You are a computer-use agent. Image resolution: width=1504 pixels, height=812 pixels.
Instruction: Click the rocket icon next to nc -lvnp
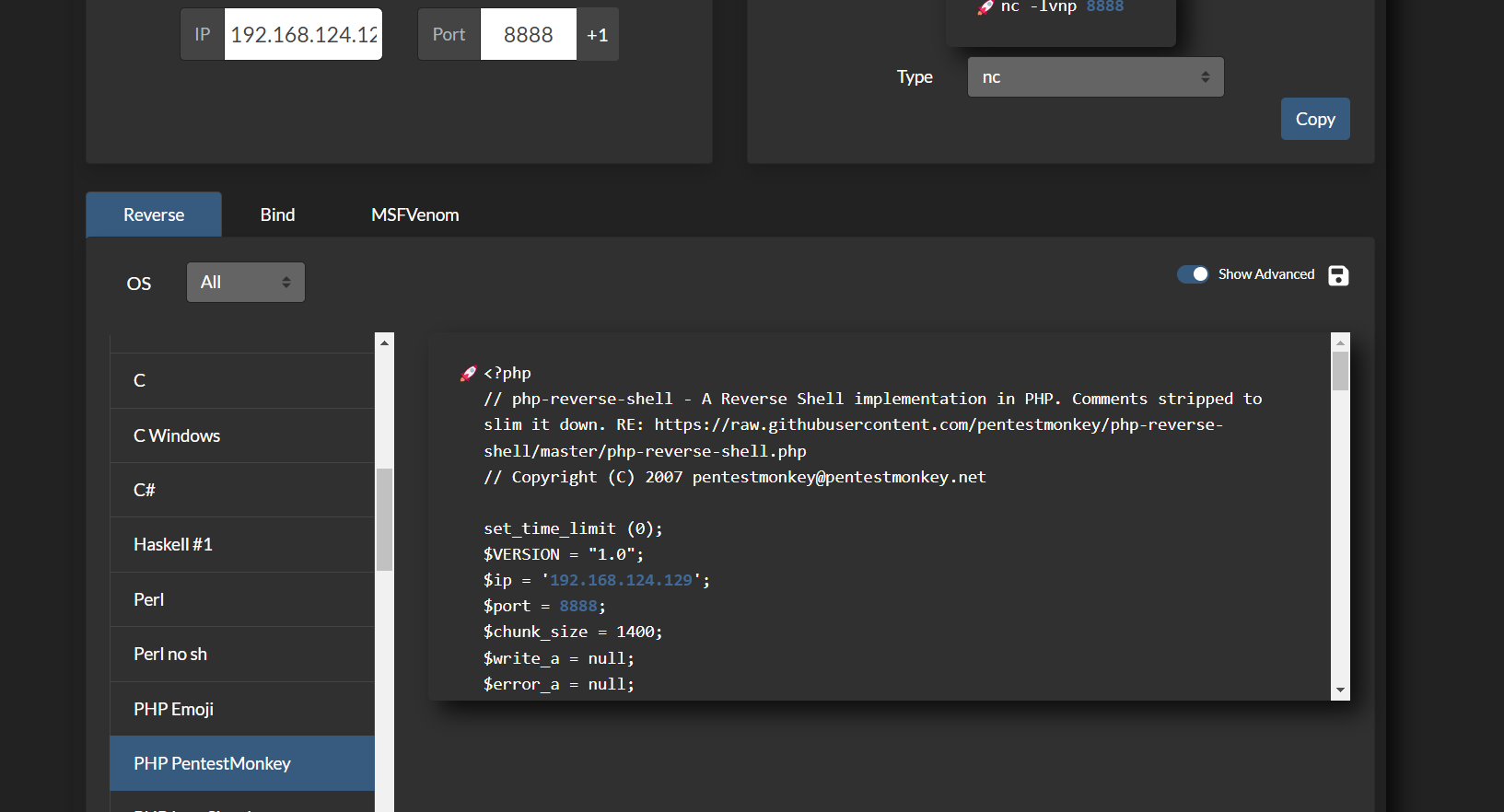pyautogui.click(x=985, y=7)
